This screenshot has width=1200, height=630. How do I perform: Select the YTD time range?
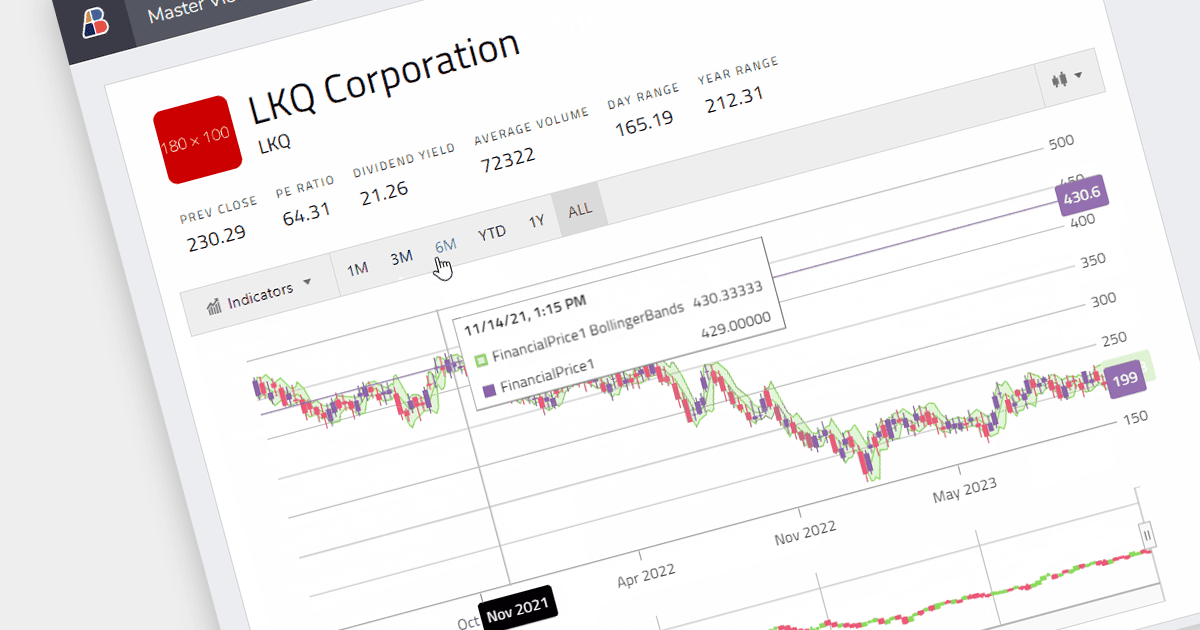[491, 233]
